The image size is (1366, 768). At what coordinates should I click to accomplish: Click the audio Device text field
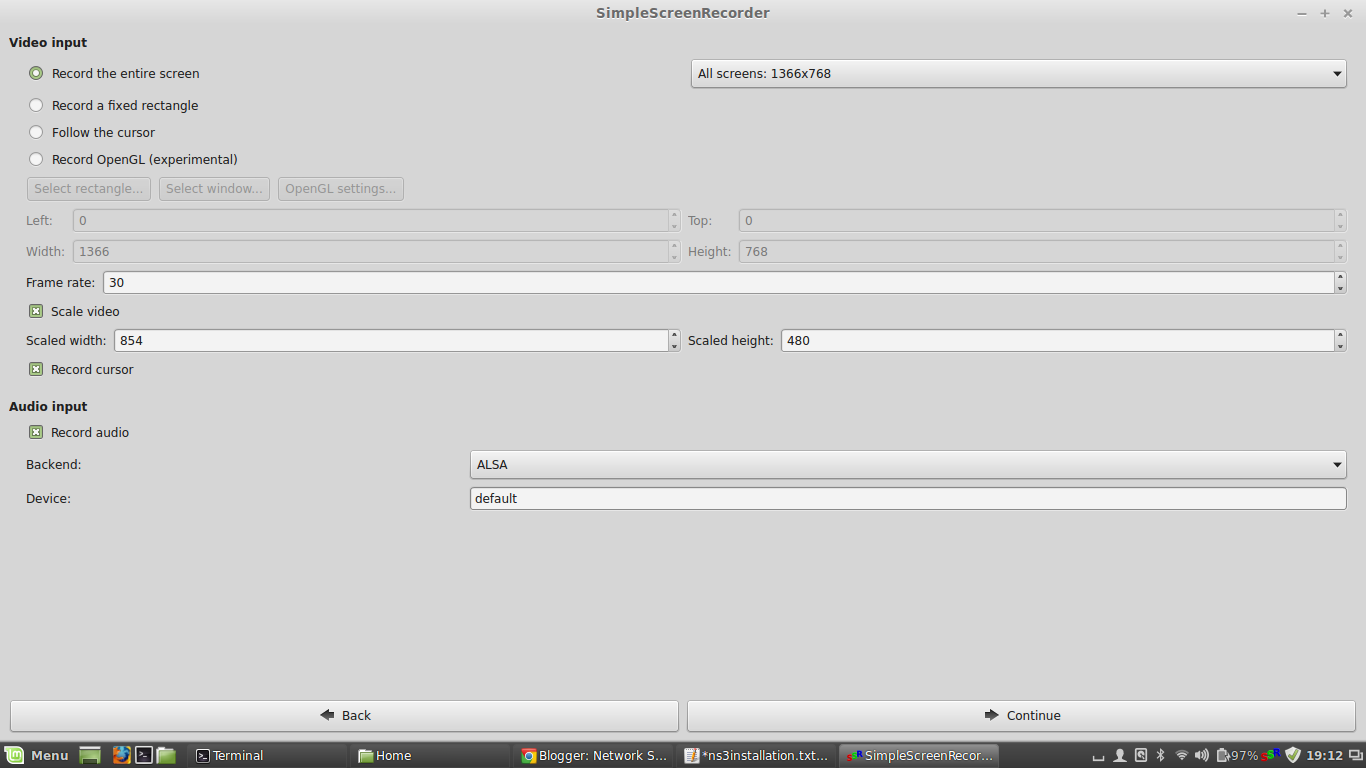[908, 498]
